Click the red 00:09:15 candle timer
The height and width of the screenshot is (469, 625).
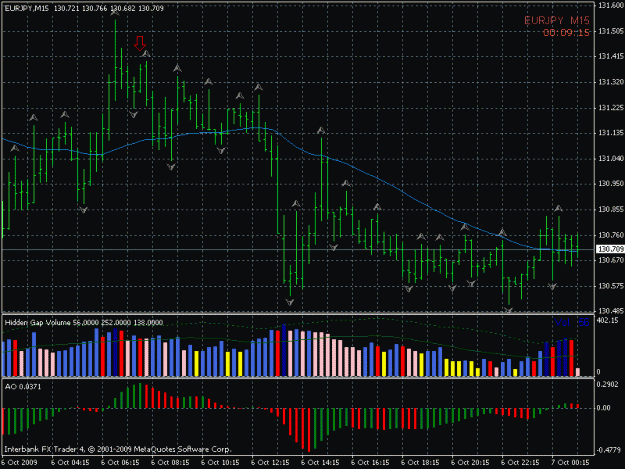pos(566,33)
